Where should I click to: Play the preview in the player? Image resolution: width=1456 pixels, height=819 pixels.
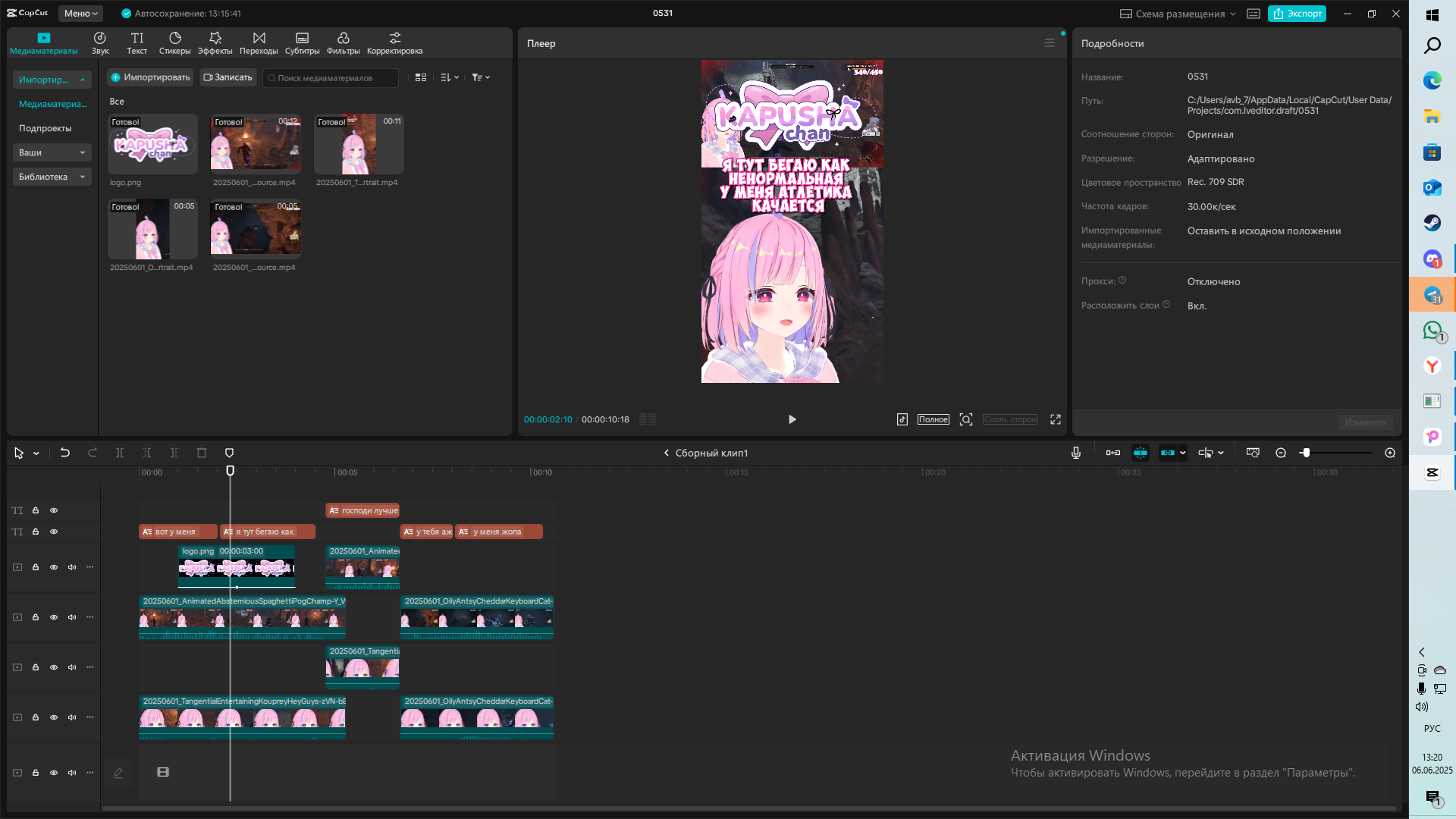tap(792, 419)
